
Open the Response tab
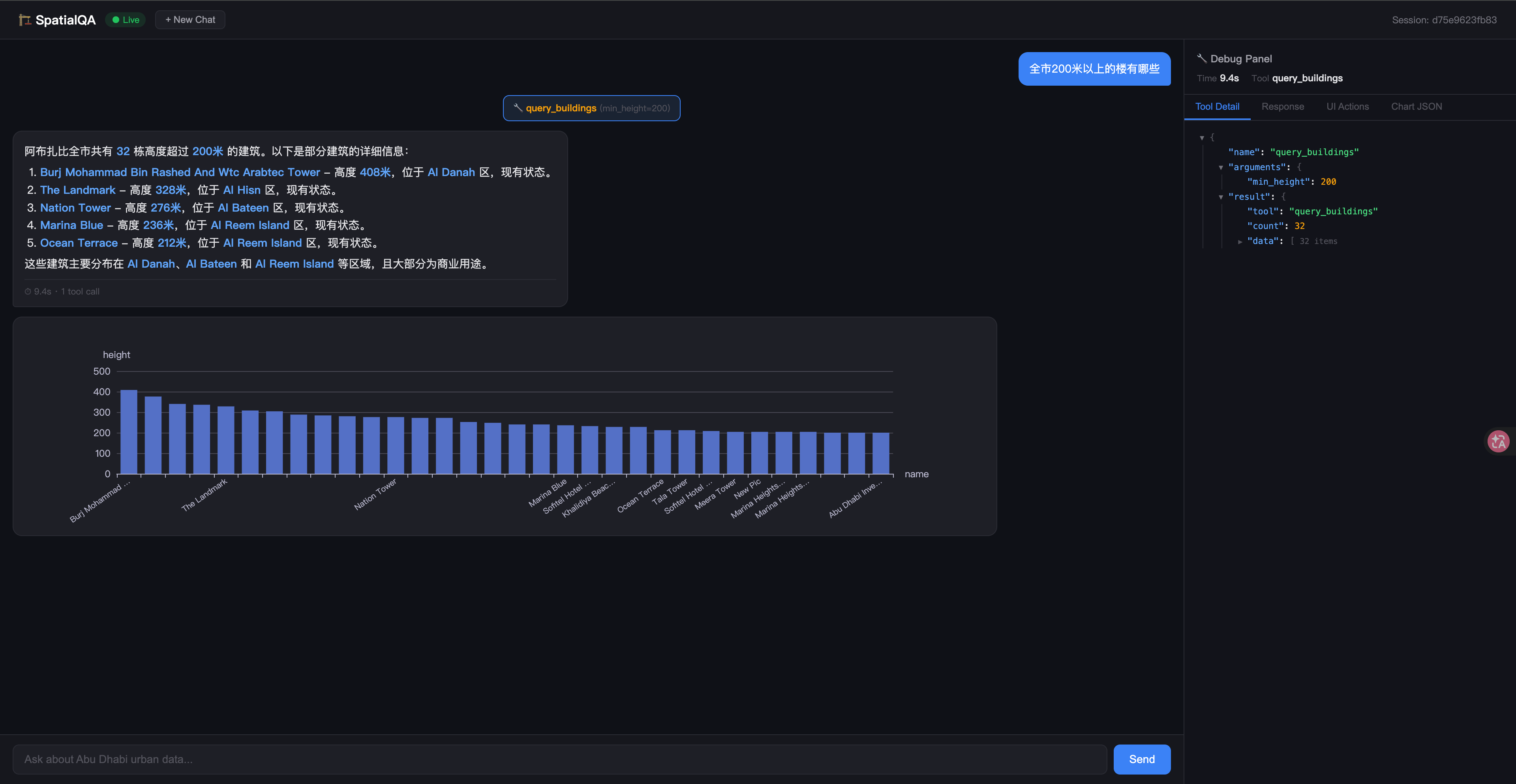(1282, 107)
